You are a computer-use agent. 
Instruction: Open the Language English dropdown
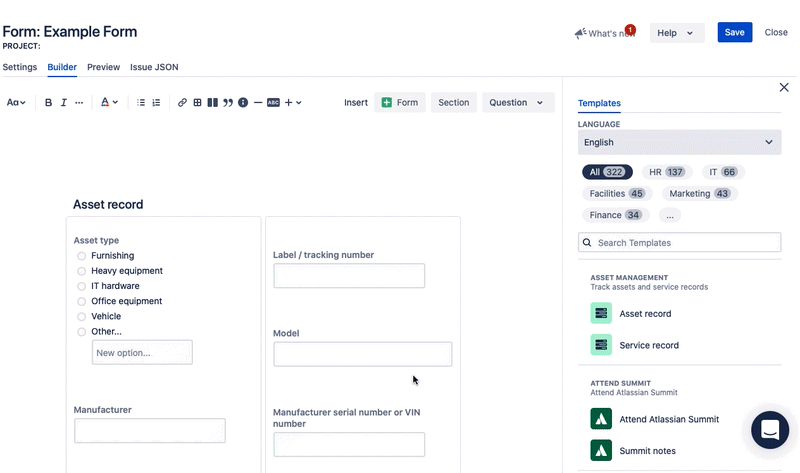[x=679, y=142]
